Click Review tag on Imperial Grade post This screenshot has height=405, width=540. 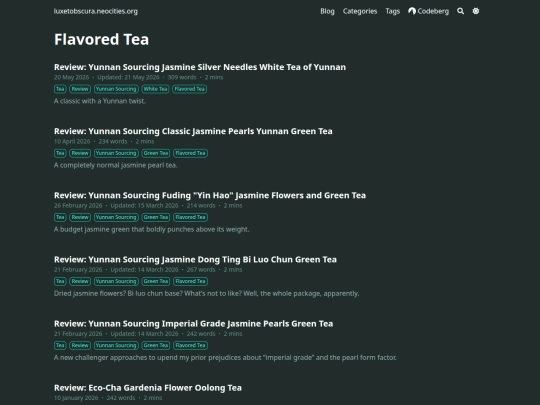coord(80,345)
